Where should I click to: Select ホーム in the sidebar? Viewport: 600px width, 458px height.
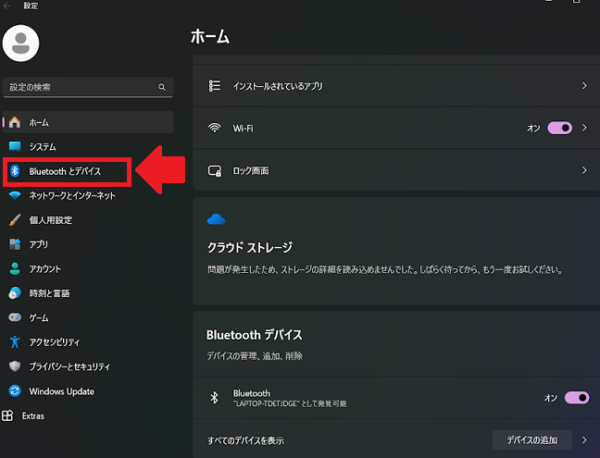88,122
